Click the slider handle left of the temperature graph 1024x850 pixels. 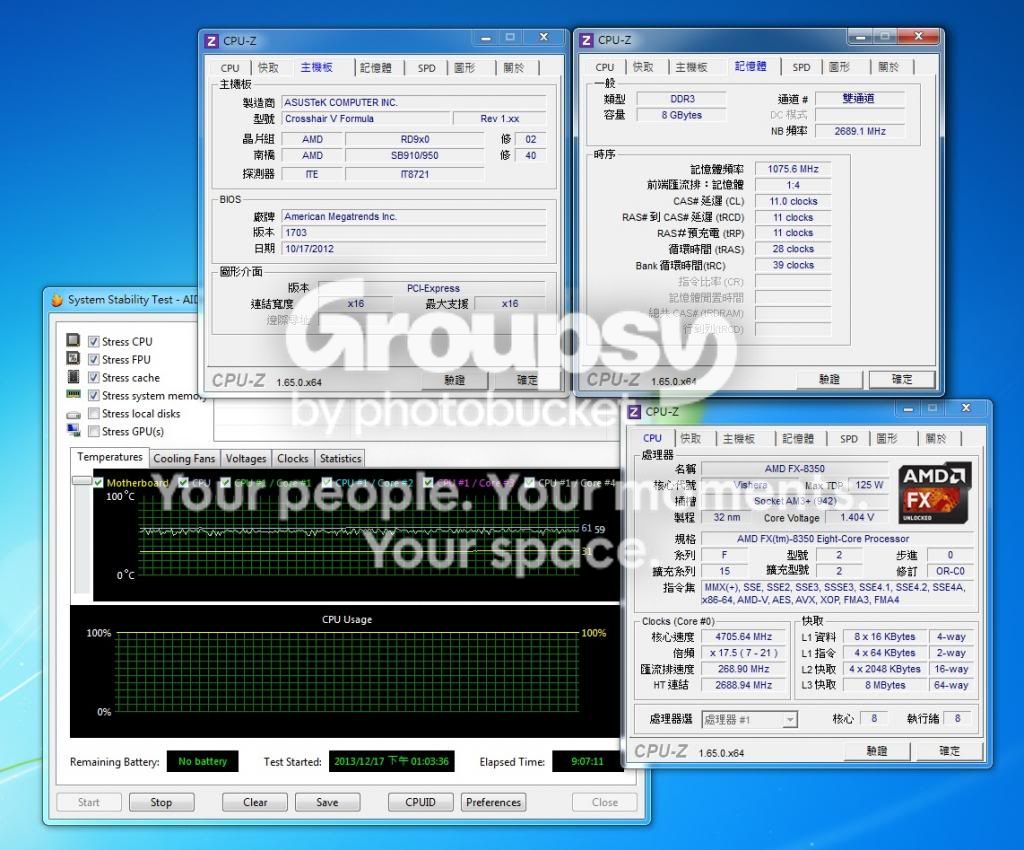[x=82, y=480]
